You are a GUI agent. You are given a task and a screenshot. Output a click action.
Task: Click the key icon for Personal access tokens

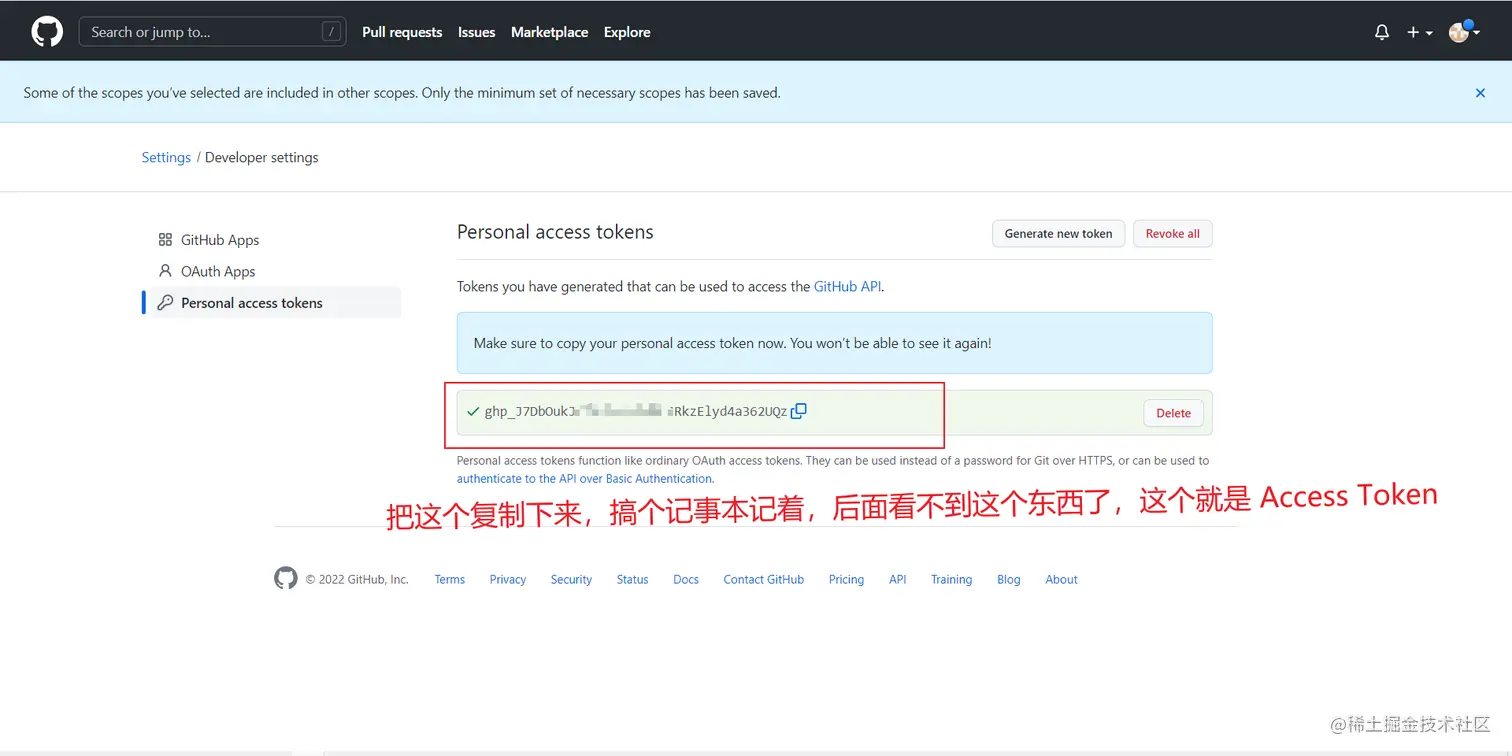(x=165, y=303)
